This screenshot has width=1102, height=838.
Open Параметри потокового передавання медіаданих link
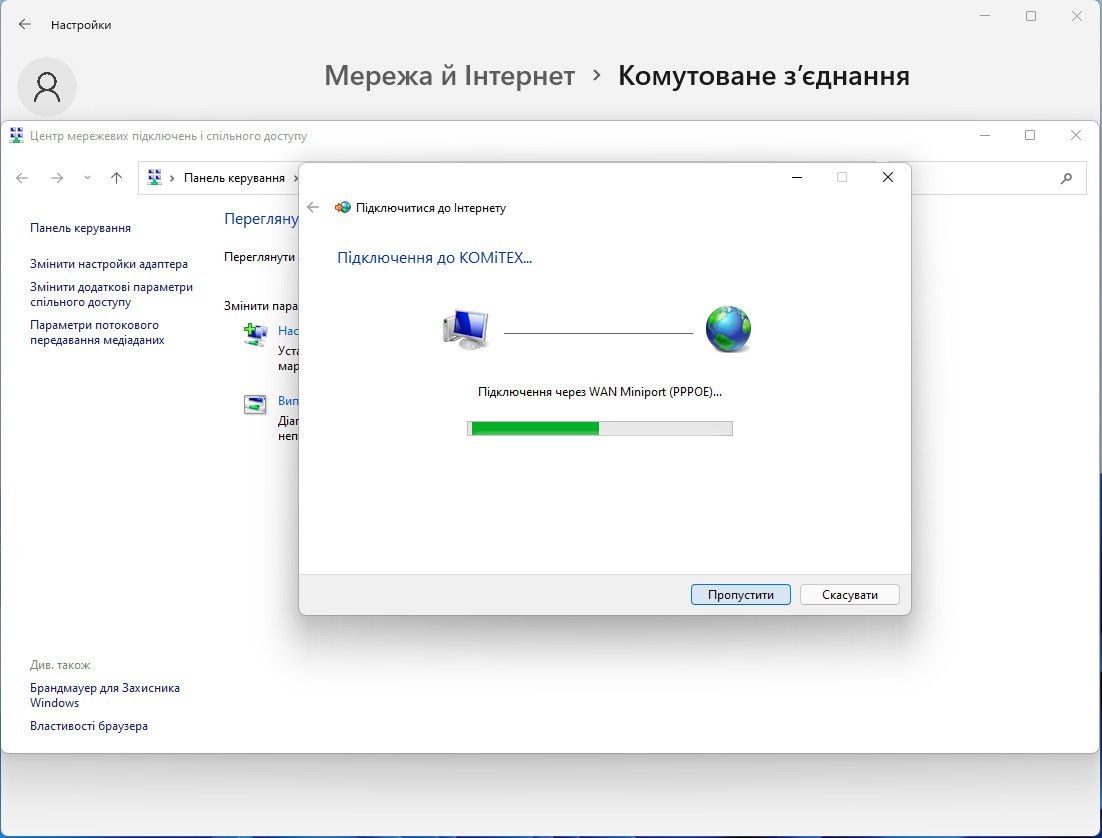(97, 332)
